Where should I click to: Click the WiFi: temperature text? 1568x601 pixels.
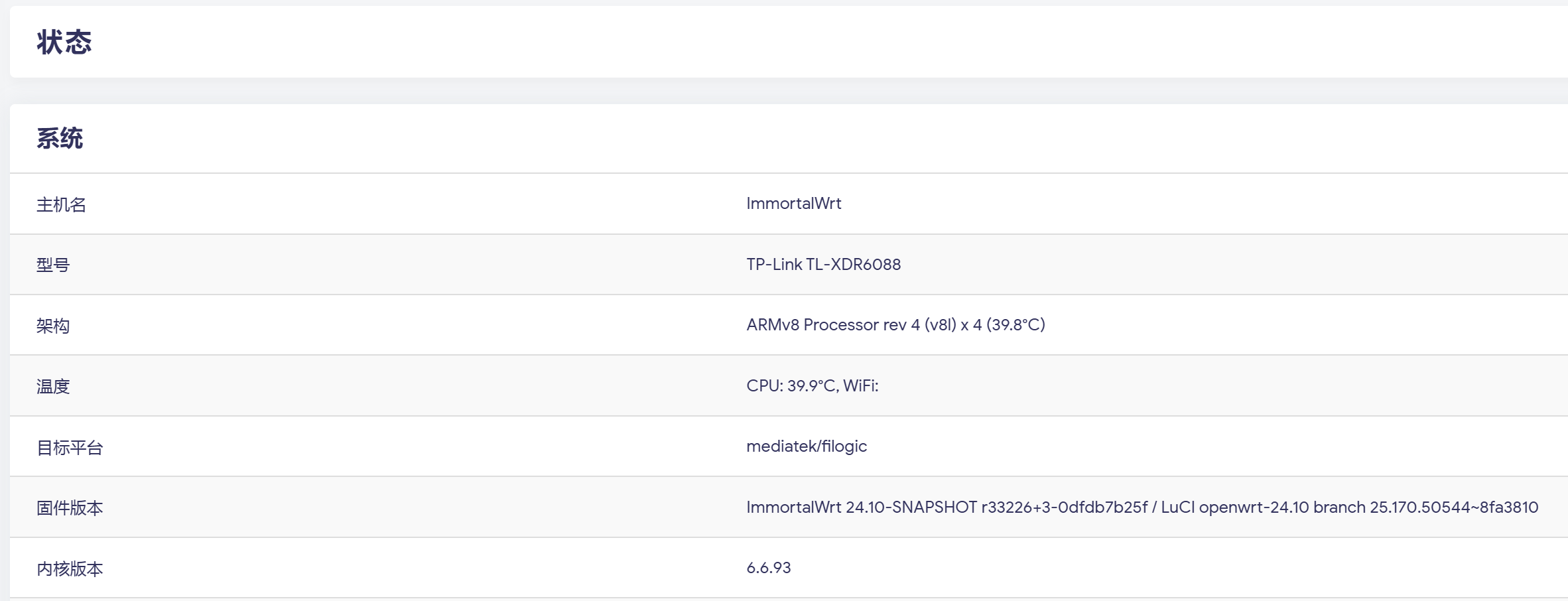tap(860, 386)
